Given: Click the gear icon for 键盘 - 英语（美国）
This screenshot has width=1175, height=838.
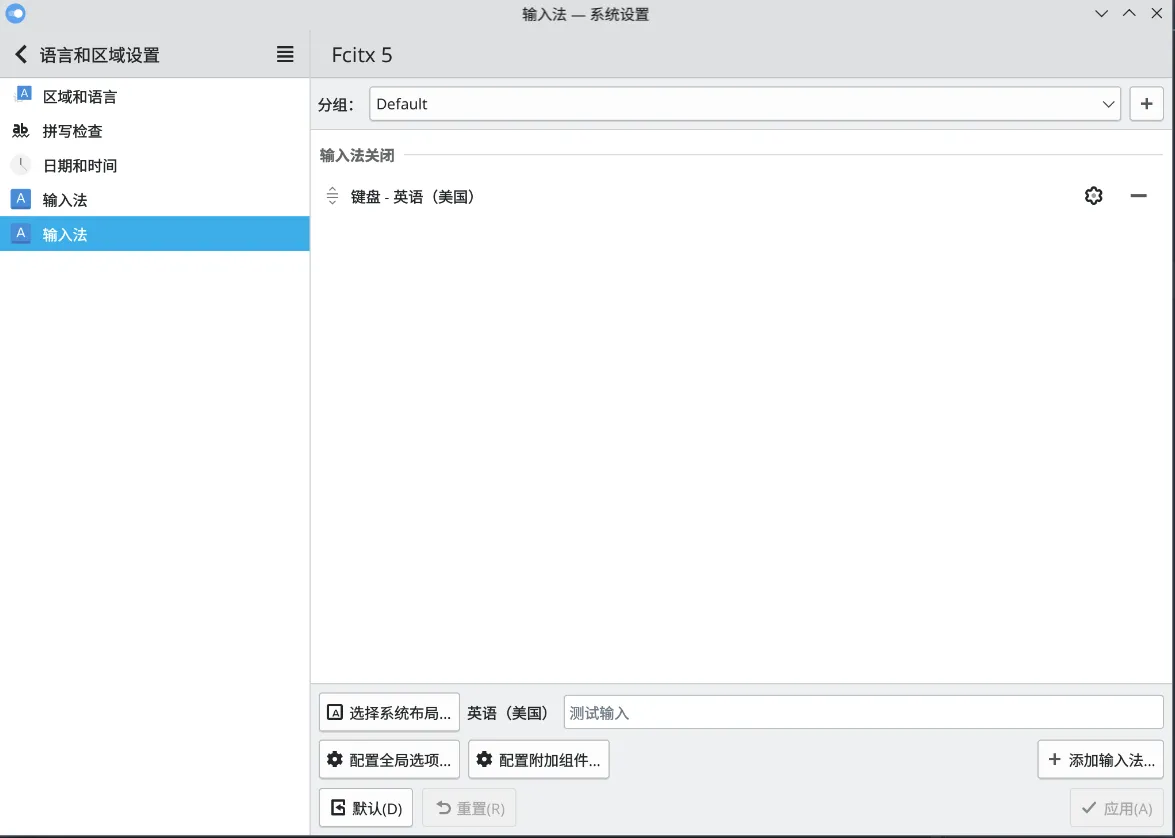Looking at the screenshot, I should (1093, 196).
